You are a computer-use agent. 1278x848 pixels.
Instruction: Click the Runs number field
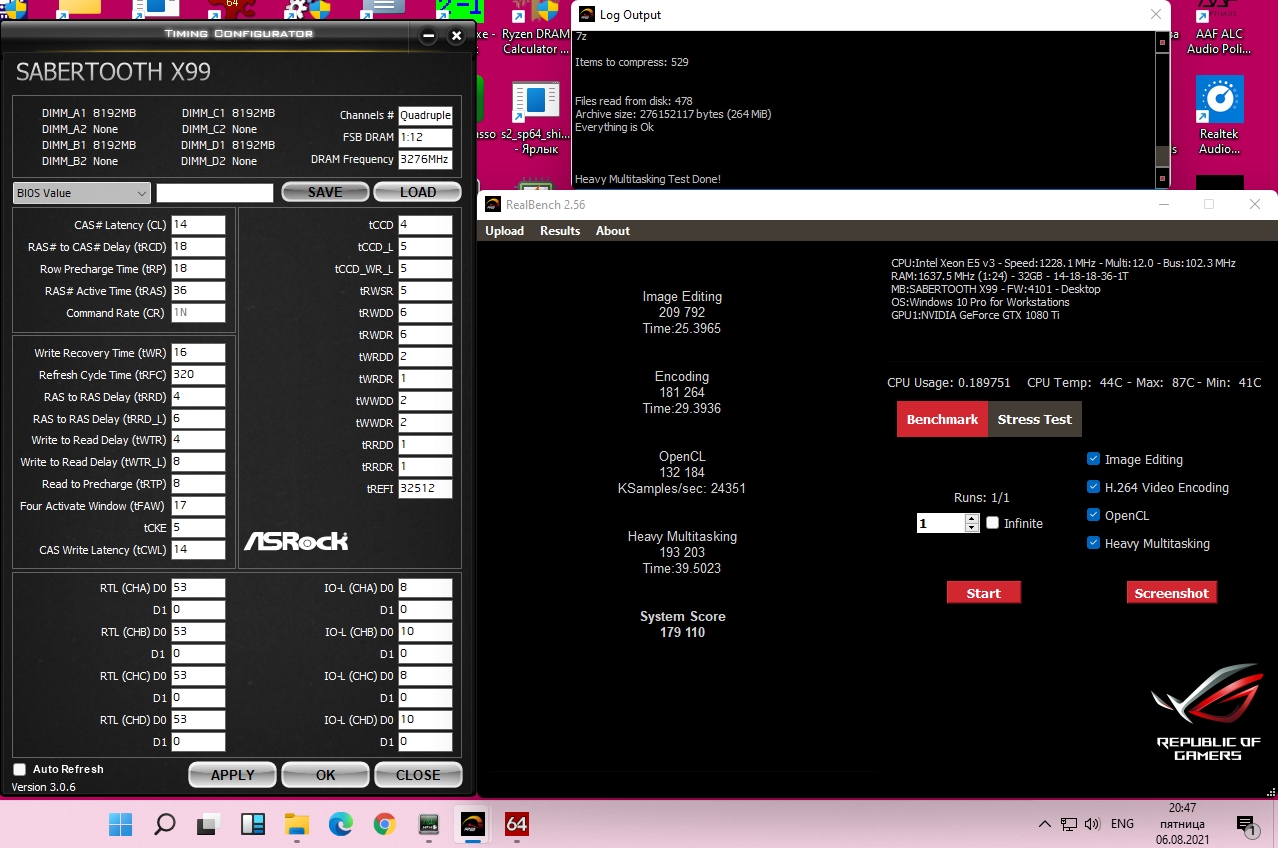coord(941,523)
